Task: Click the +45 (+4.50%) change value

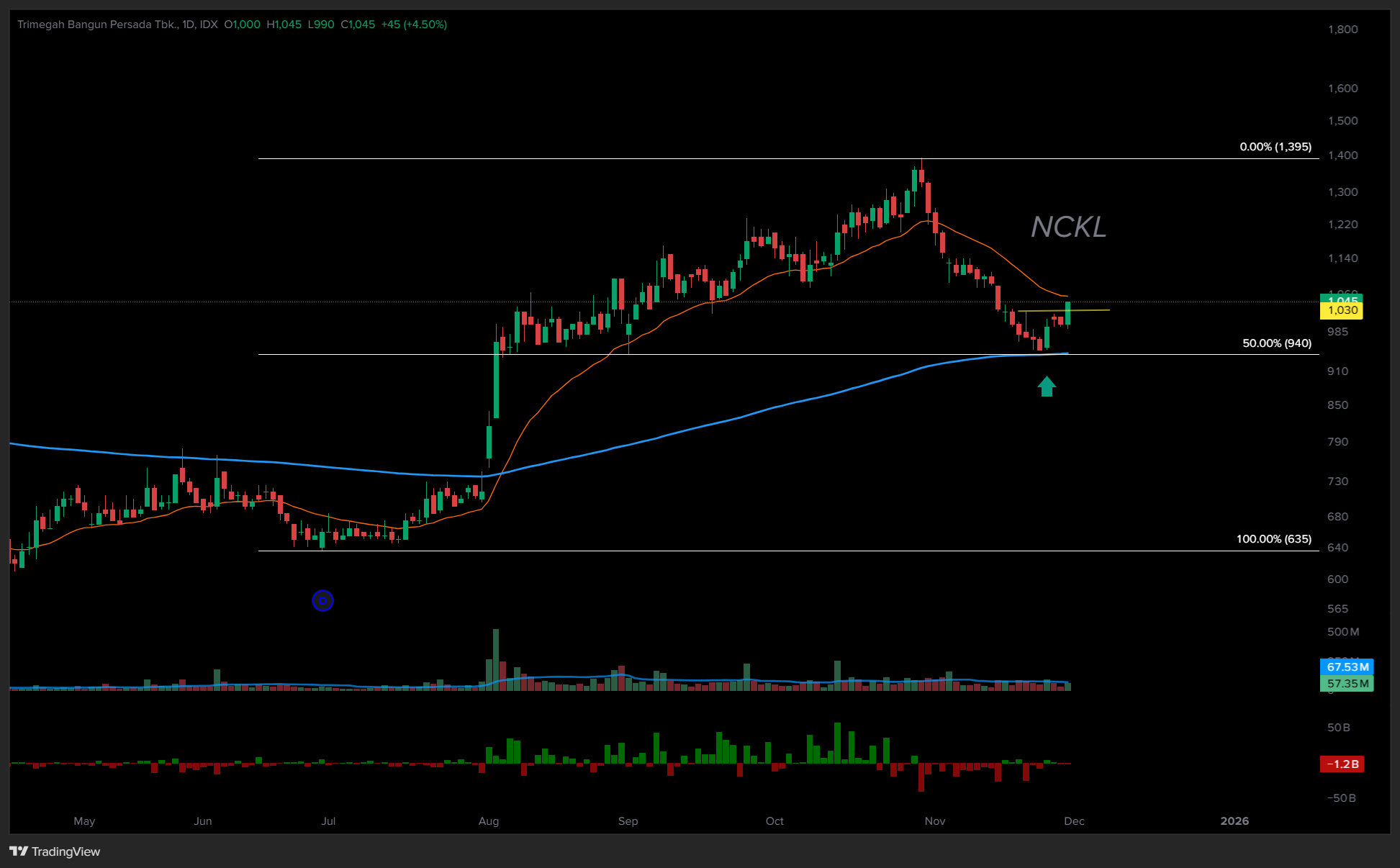Action: (414, 24)
